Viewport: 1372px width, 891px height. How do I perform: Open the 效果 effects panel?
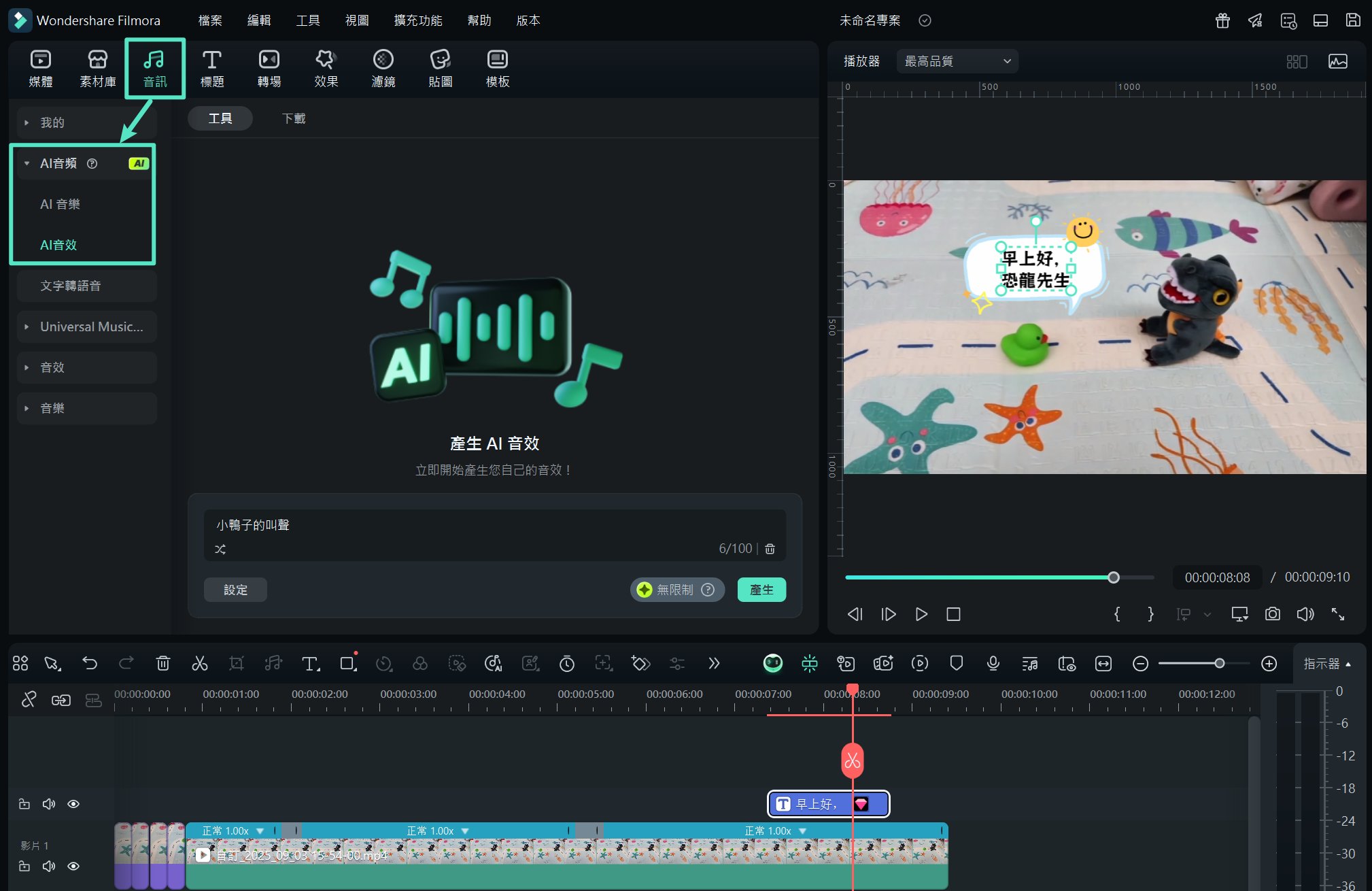coord(326,69)
